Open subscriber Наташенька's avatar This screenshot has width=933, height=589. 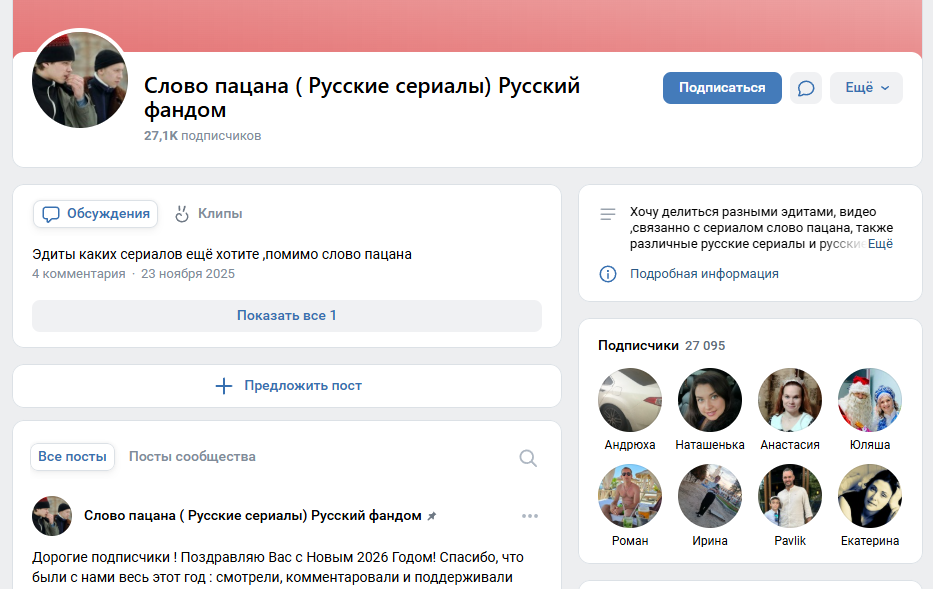coord(710,400)
